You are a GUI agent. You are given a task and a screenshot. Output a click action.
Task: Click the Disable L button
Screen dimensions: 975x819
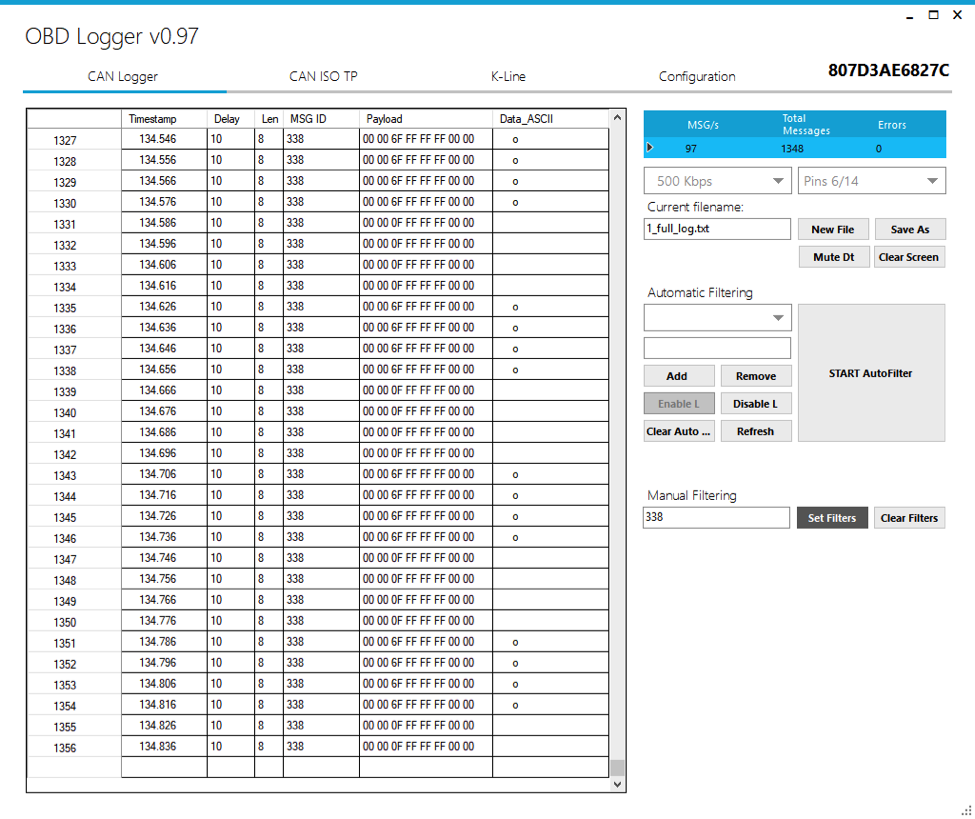[x=756, y=404]
